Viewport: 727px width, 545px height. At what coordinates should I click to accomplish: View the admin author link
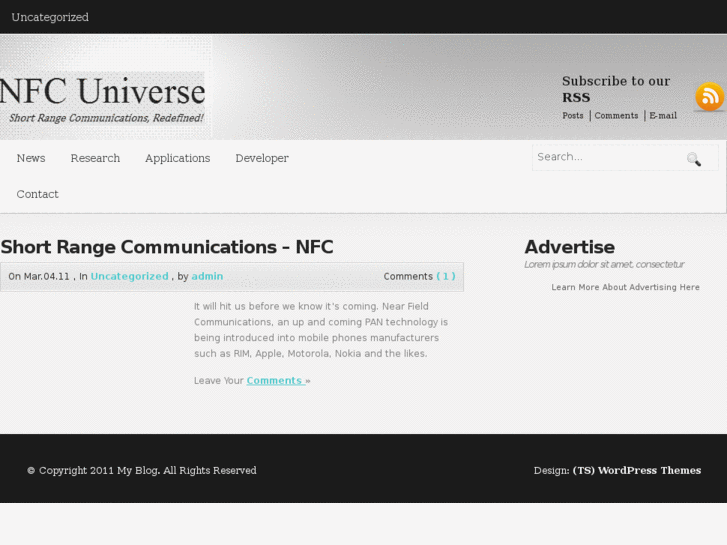pos(207,276)
